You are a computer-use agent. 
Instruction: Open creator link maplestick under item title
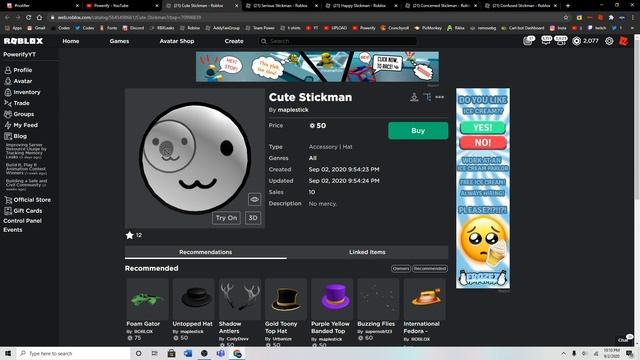(x=293, y=110)
